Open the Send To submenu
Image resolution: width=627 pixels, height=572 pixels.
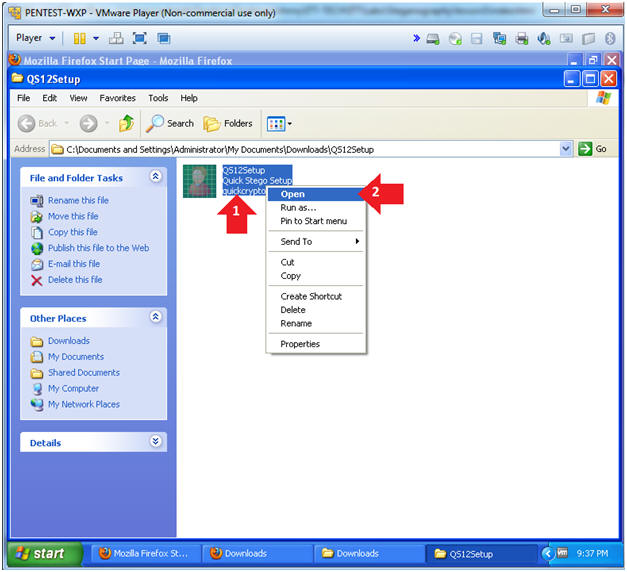[x=316, y=242]
